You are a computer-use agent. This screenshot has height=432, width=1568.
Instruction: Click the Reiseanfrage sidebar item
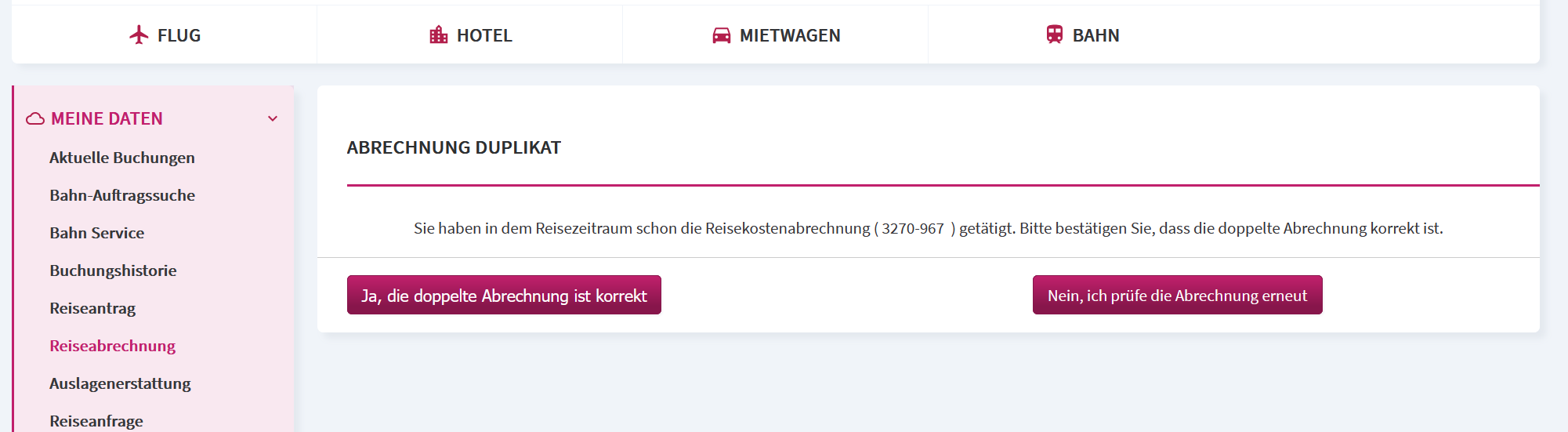pyautogui.click(x=96, y=421)
